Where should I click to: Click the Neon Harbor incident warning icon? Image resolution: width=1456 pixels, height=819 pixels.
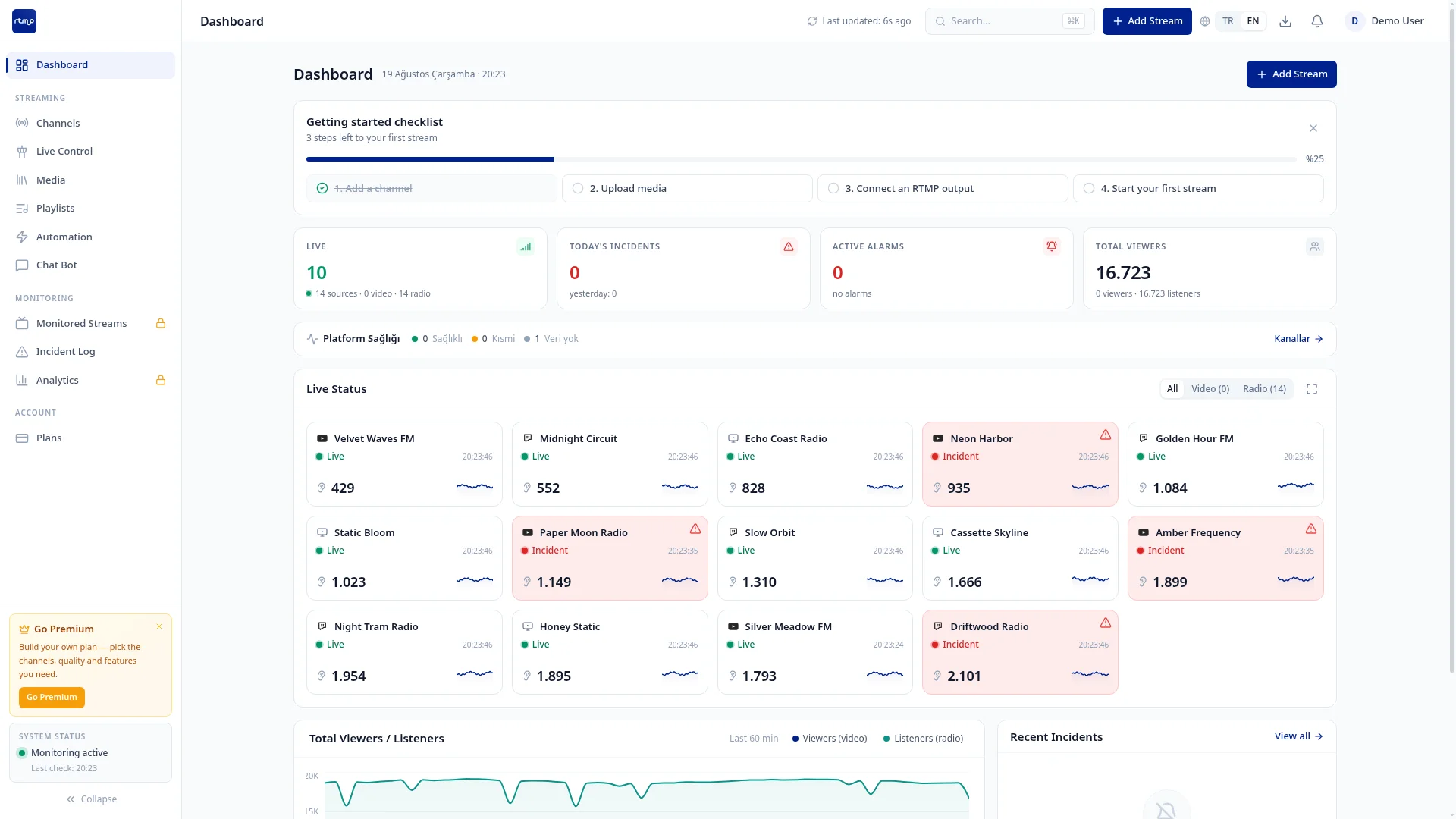[x=1106, y=435]
